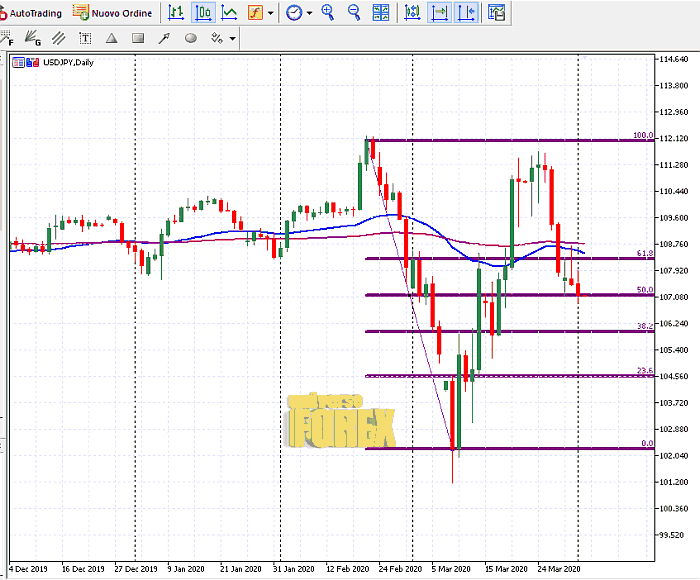The image size is (700, 580).
Task: Switch chart to line chart view
Action: [229, 13]
